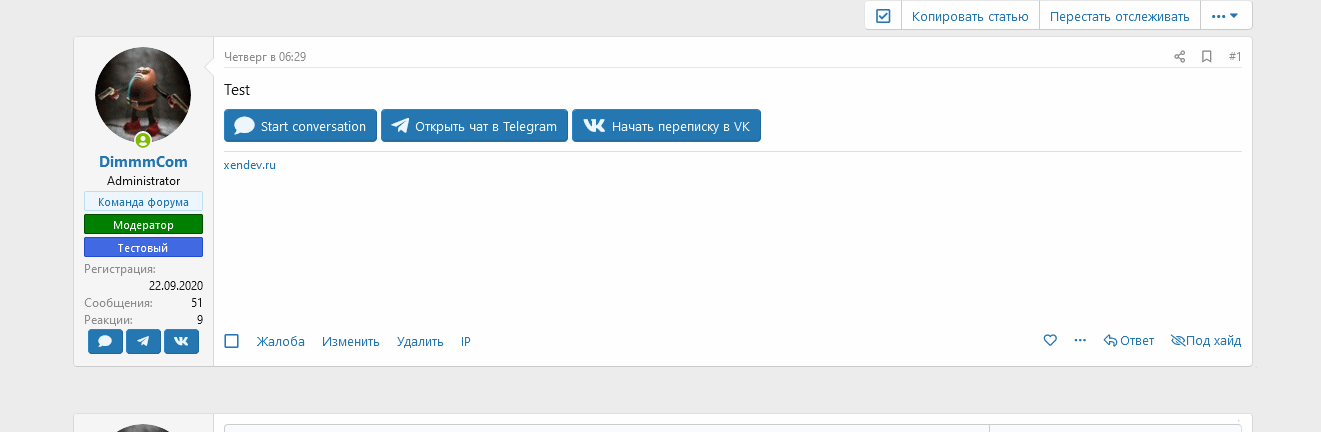Click the Жалоба report link
This screenshot has width=1321, height=432.
[280, 342]
